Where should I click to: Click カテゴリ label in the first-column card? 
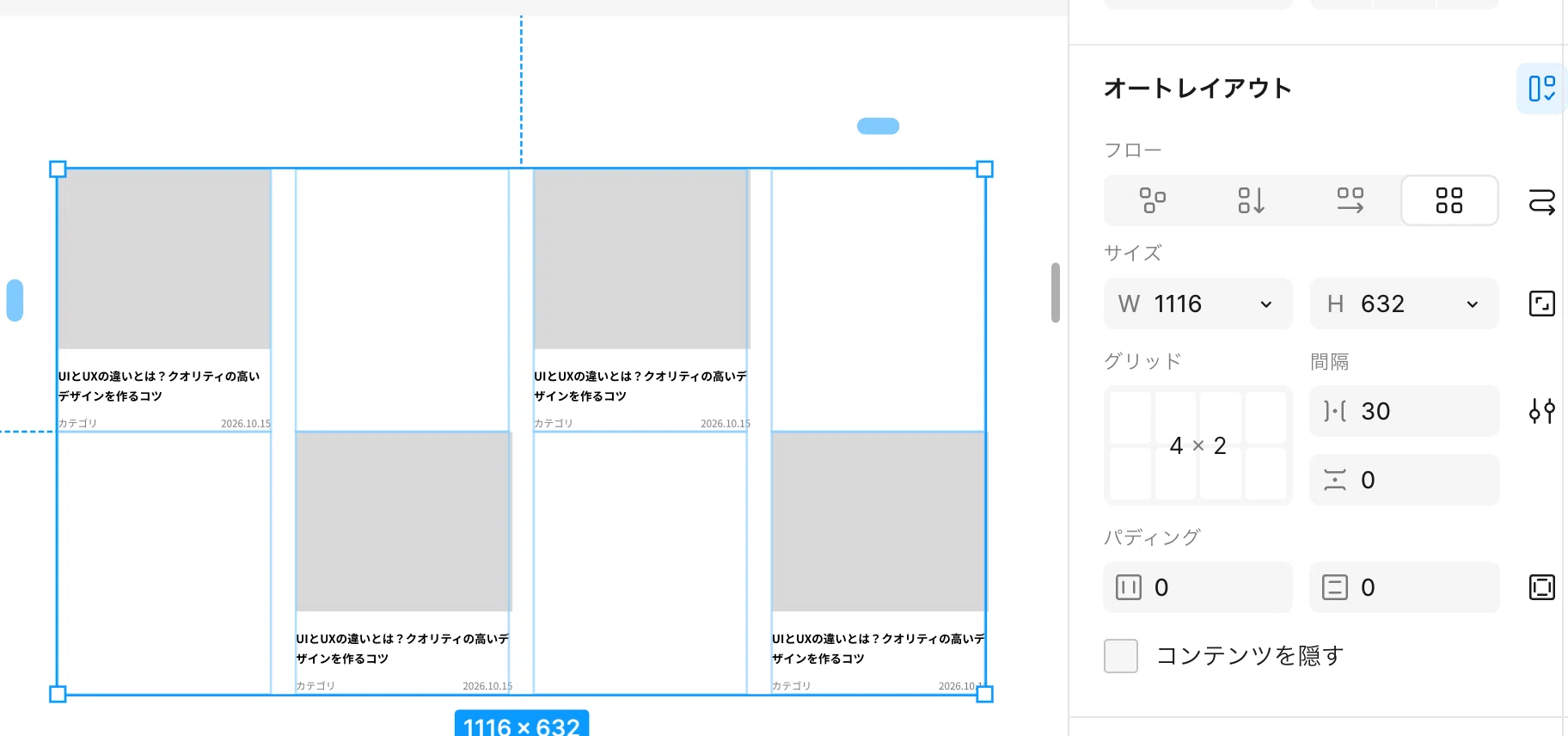[x=77, y=423]
